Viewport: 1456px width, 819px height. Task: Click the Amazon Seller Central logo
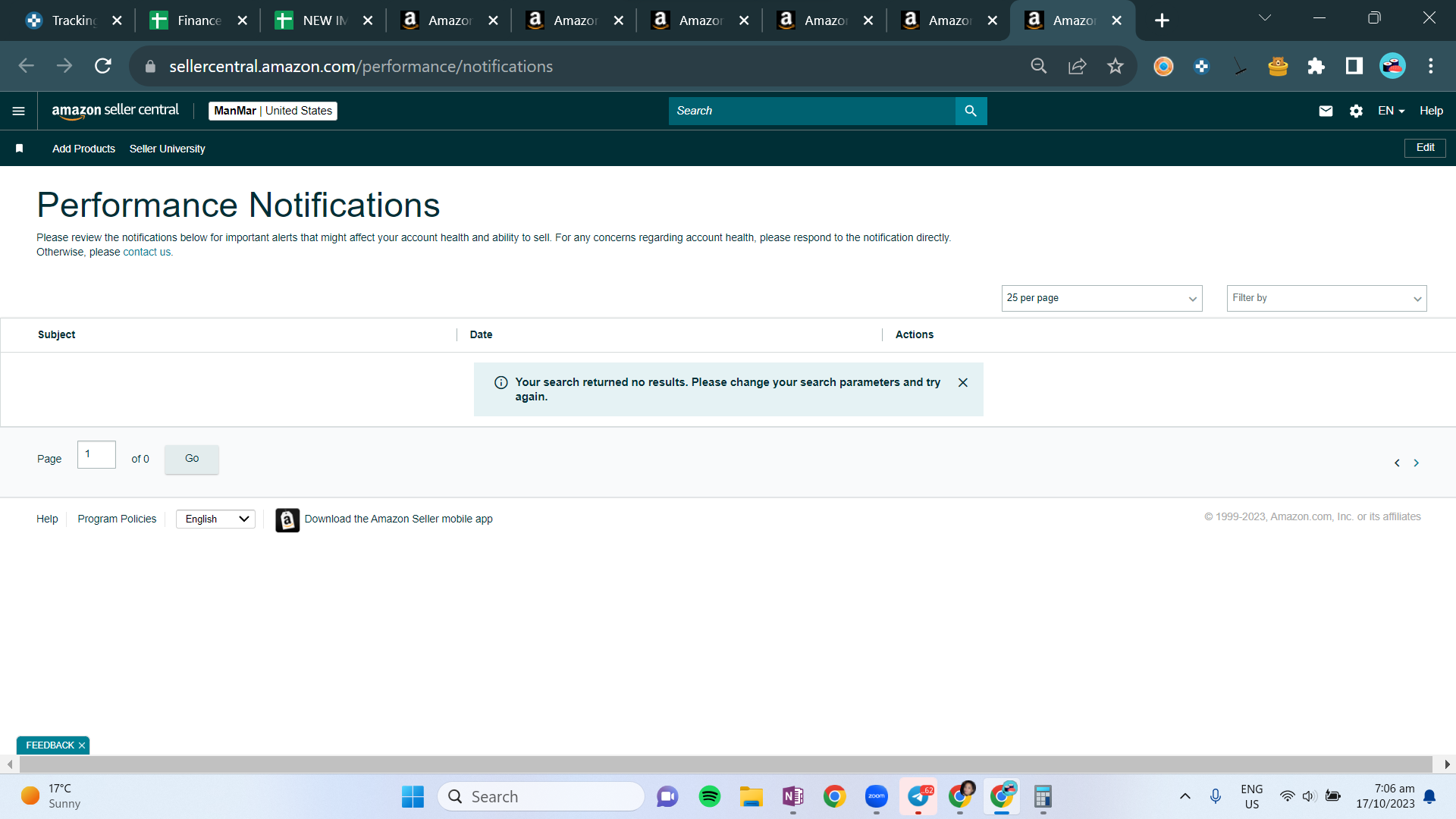point(115,111)
